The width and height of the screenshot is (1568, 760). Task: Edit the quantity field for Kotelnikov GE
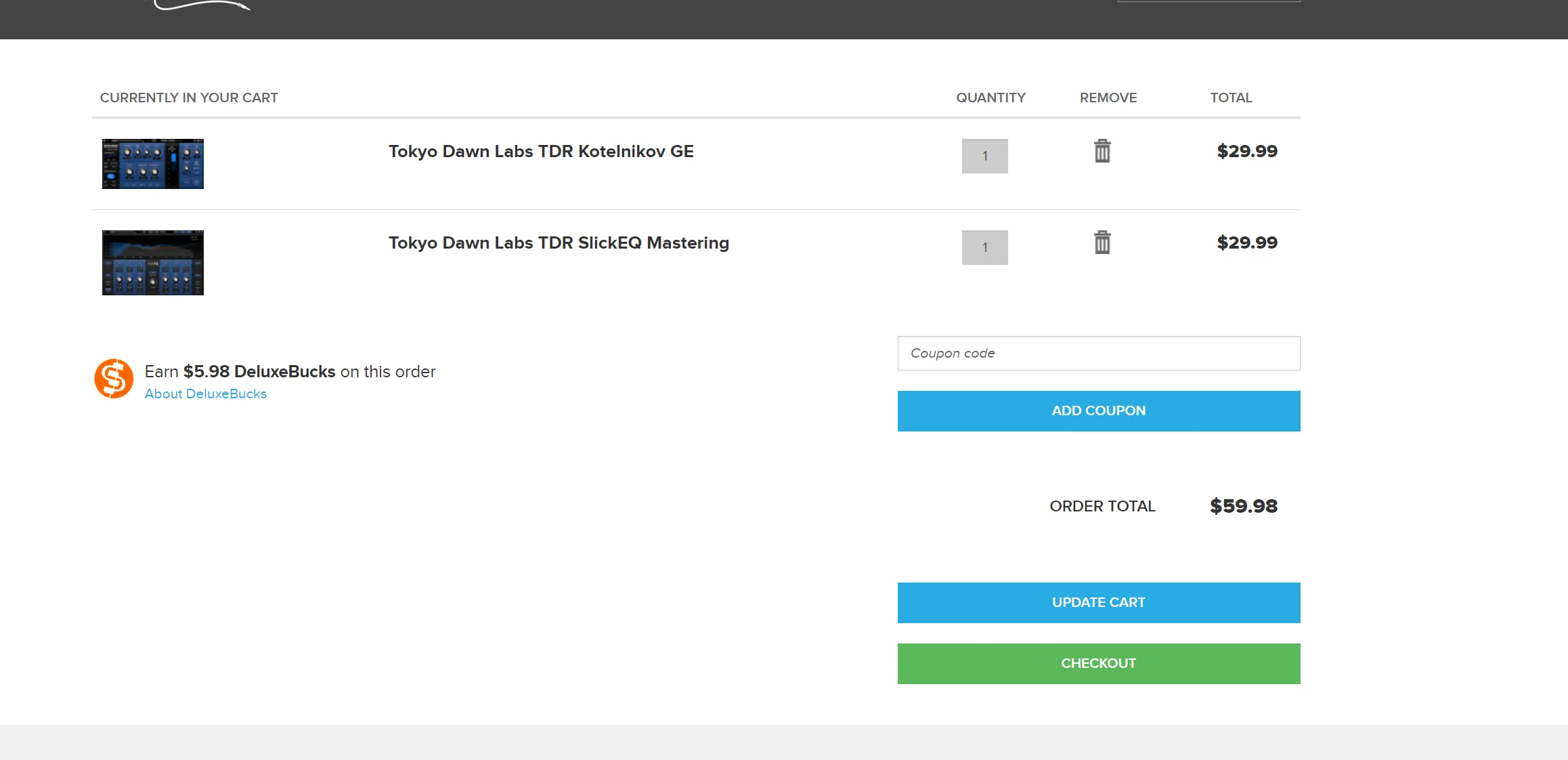pyautogui.click(x=985, y=156)
